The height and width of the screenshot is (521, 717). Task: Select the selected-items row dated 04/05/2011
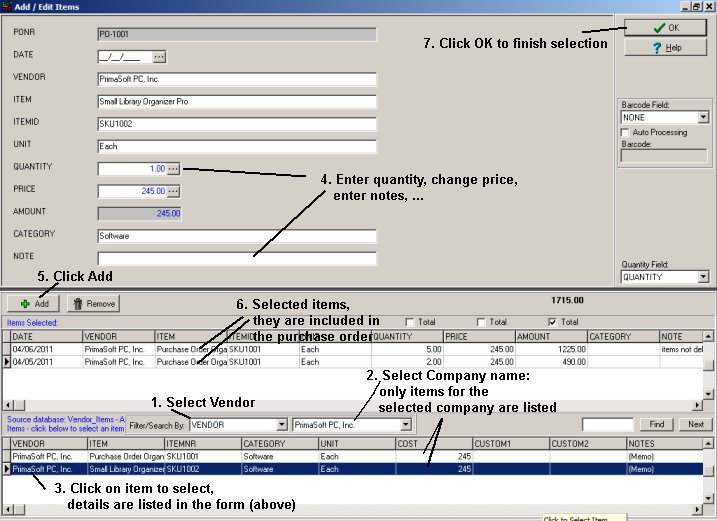point(353,362)
